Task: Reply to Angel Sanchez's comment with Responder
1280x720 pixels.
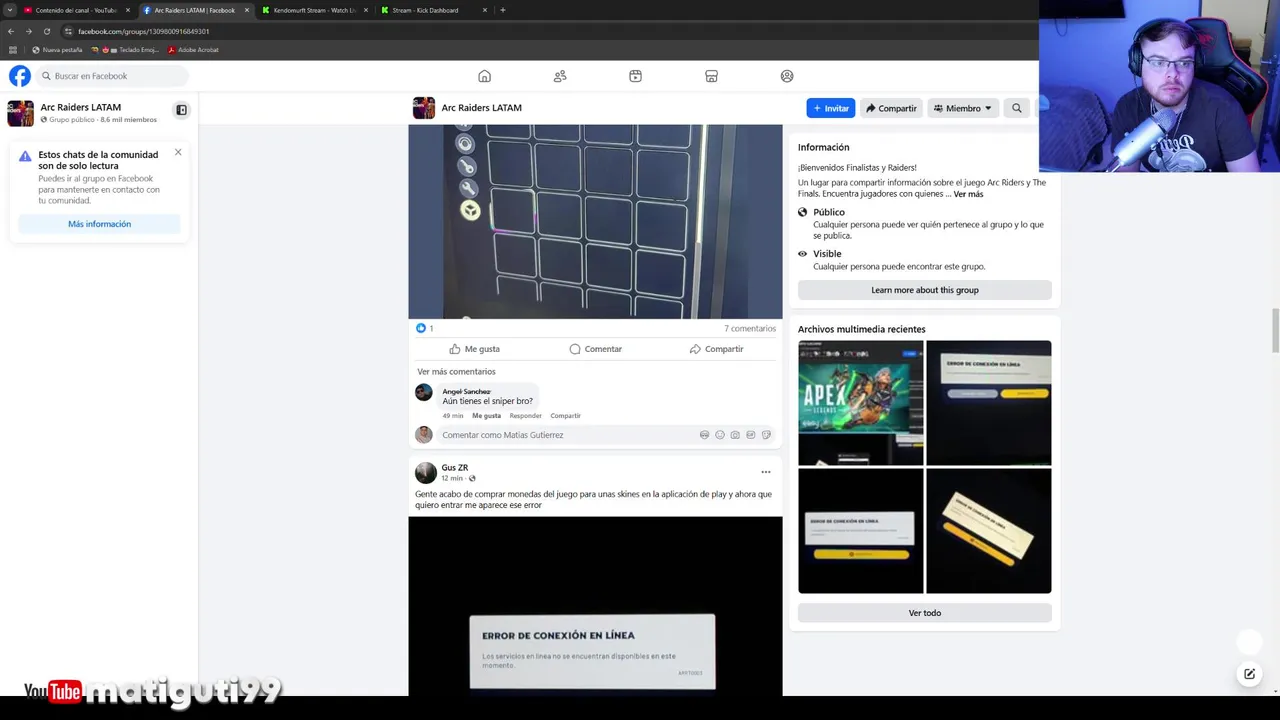Action: [x=525, y=416]
